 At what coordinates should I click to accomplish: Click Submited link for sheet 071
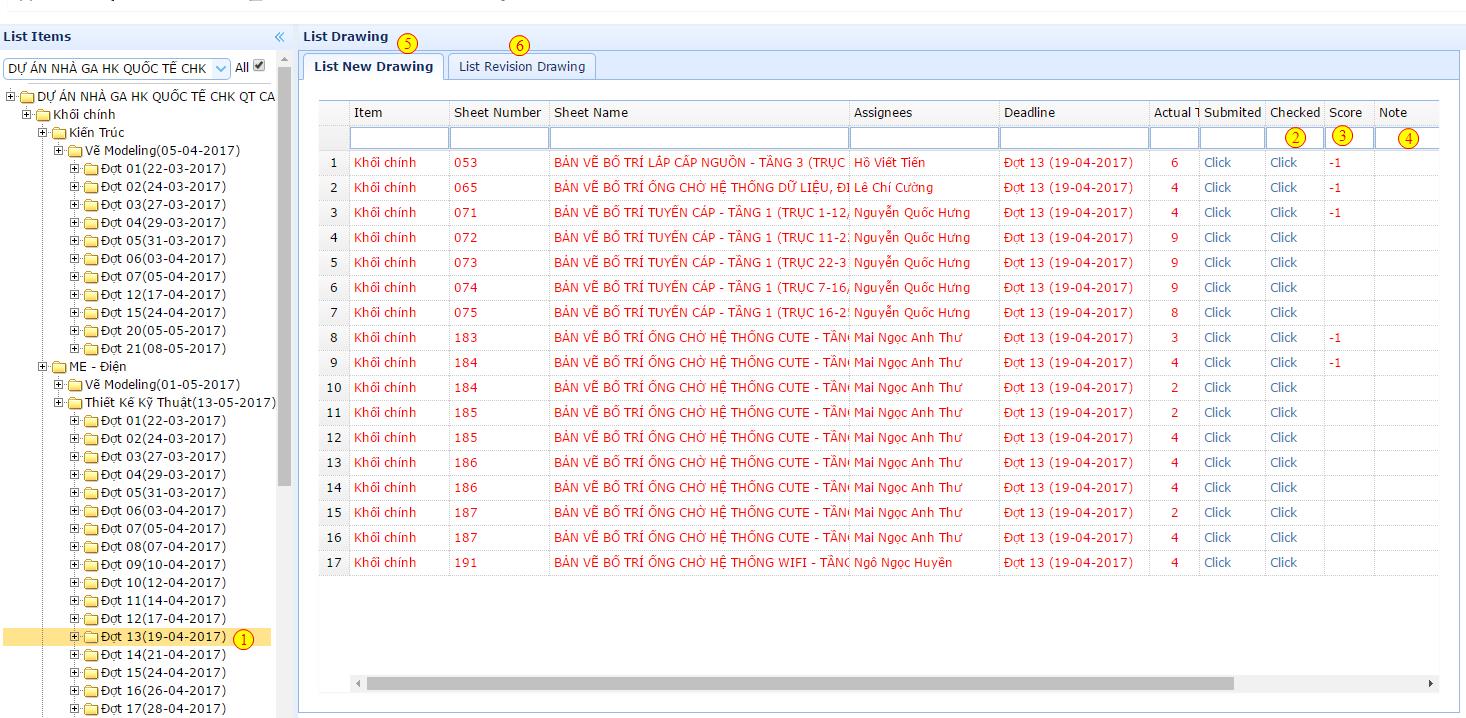(x=1217, y=213)
